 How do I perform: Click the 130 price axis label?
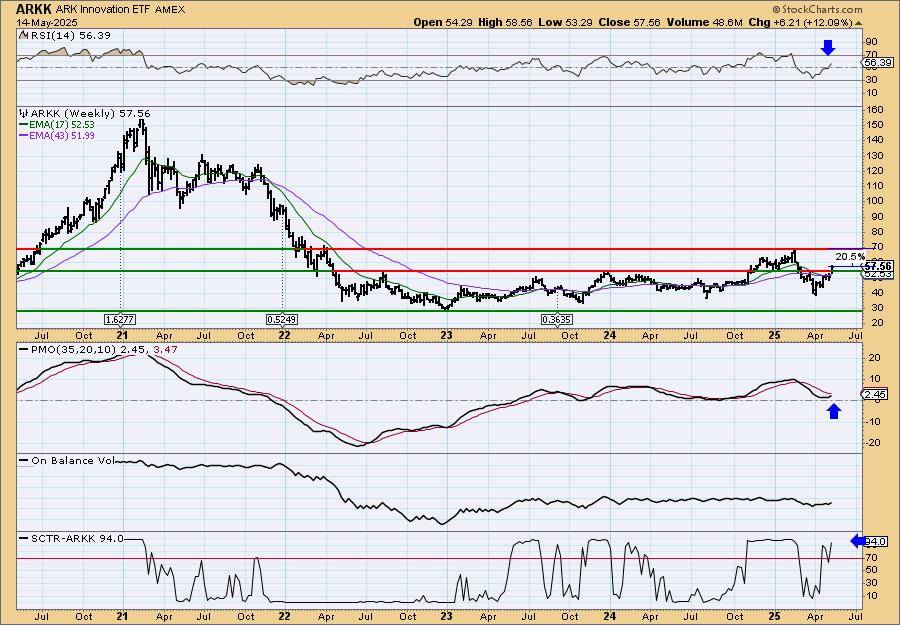(875, 155)
